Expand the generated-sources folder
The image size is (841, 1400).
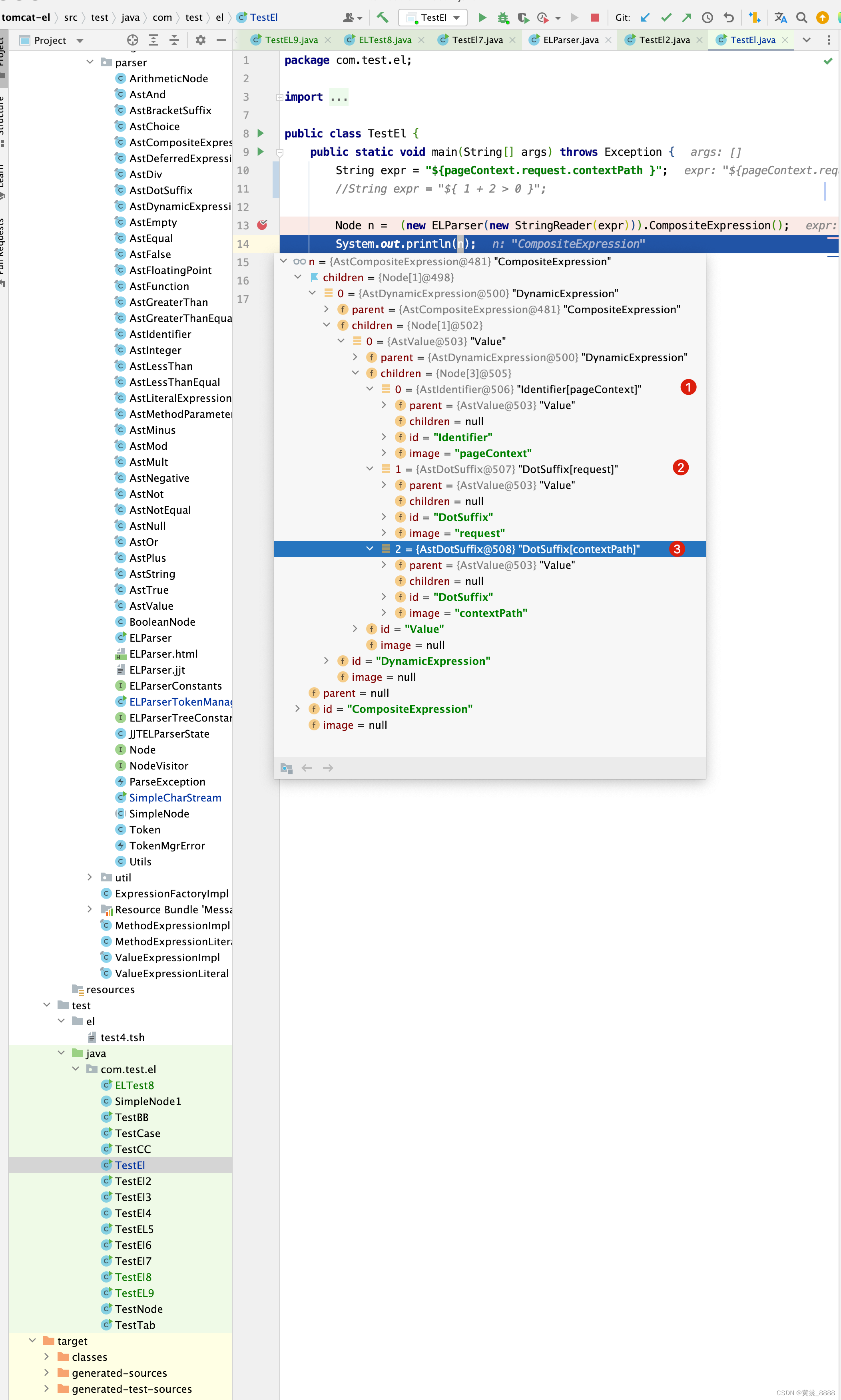(46, 1373)
